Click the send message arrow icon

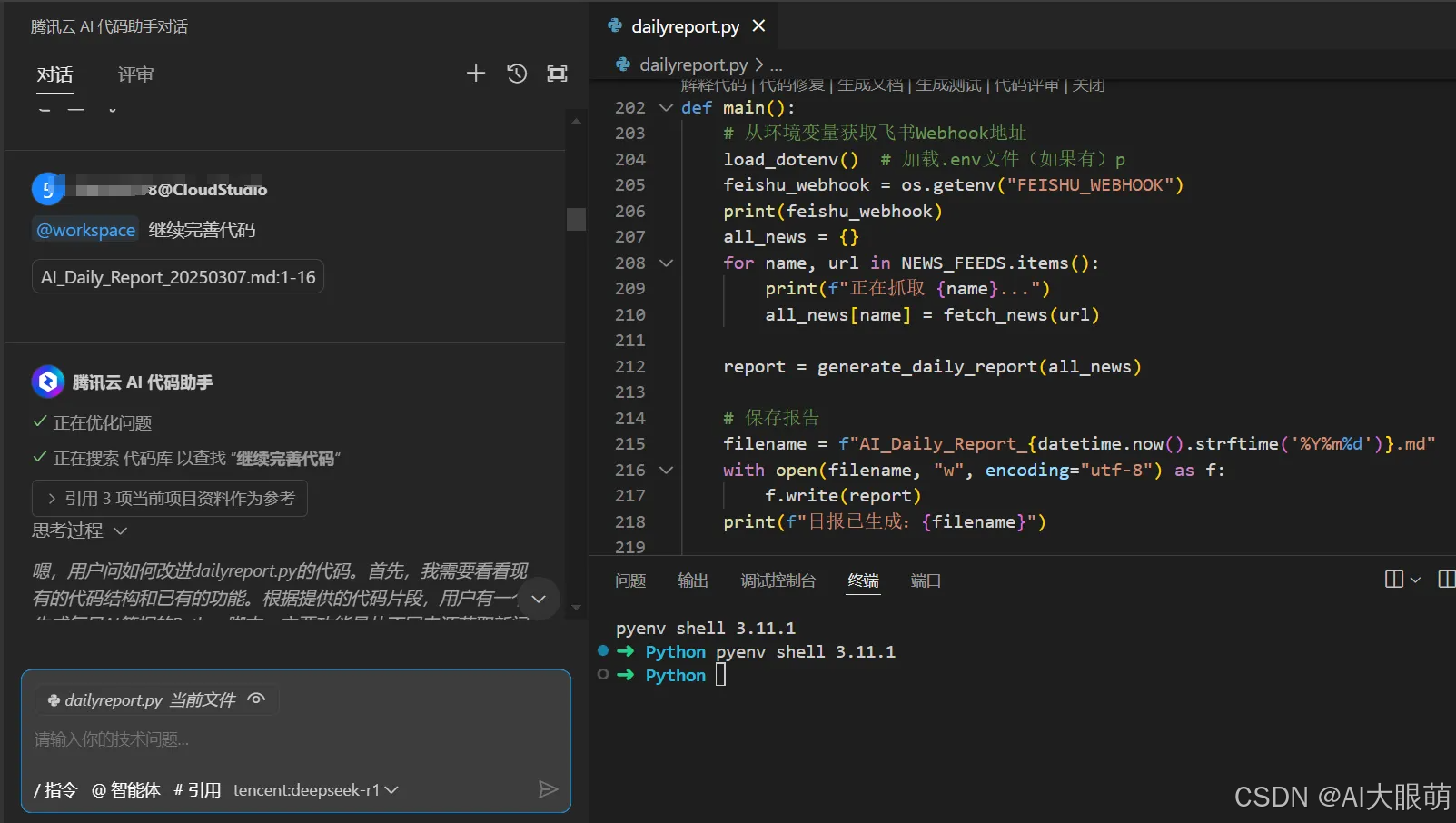(548, 789)
